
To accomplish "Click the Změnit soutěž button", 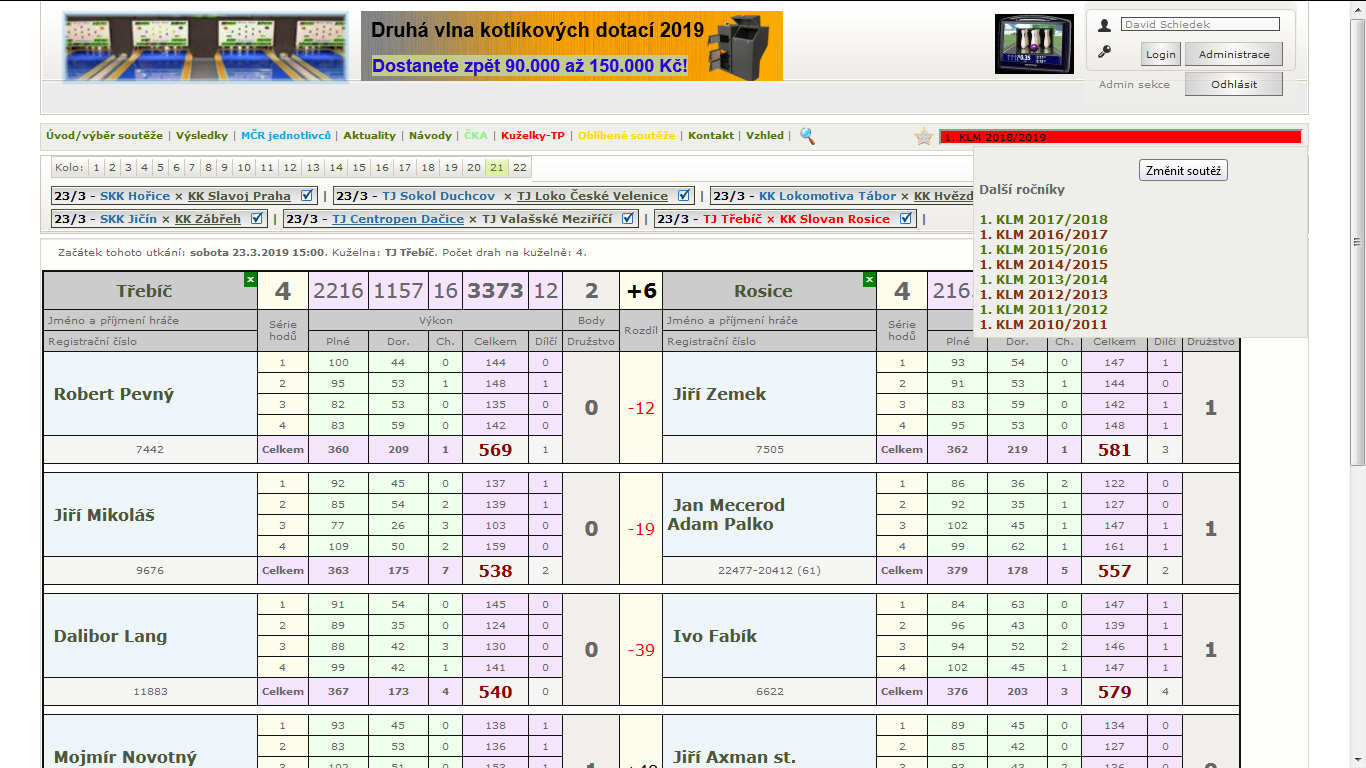I will point(1184,171).
